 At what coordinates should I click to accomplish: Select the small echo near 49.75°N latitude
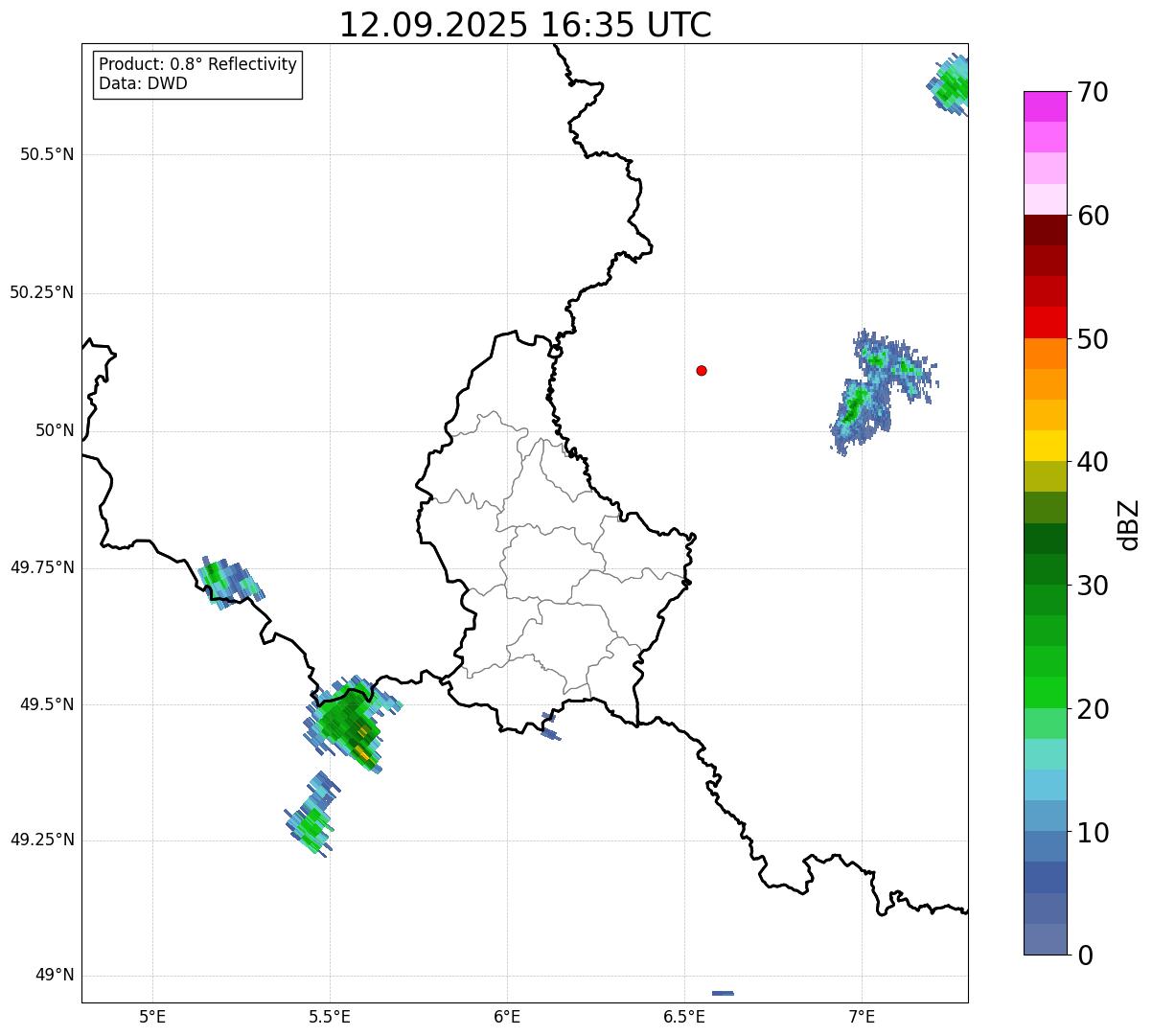click(225, 582)
